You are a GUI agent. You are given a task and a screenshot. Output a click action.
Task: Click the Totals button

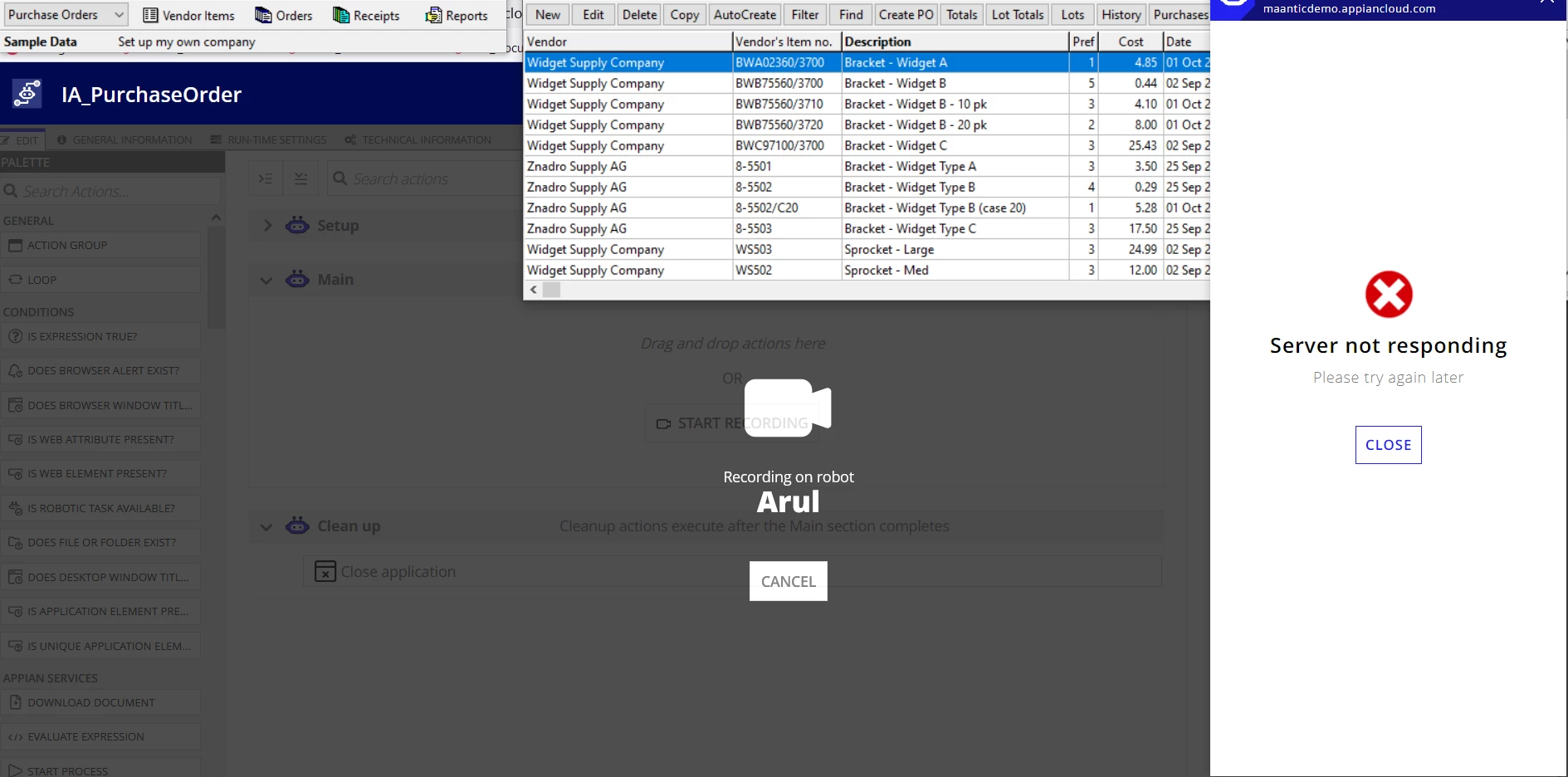[962, 15]
